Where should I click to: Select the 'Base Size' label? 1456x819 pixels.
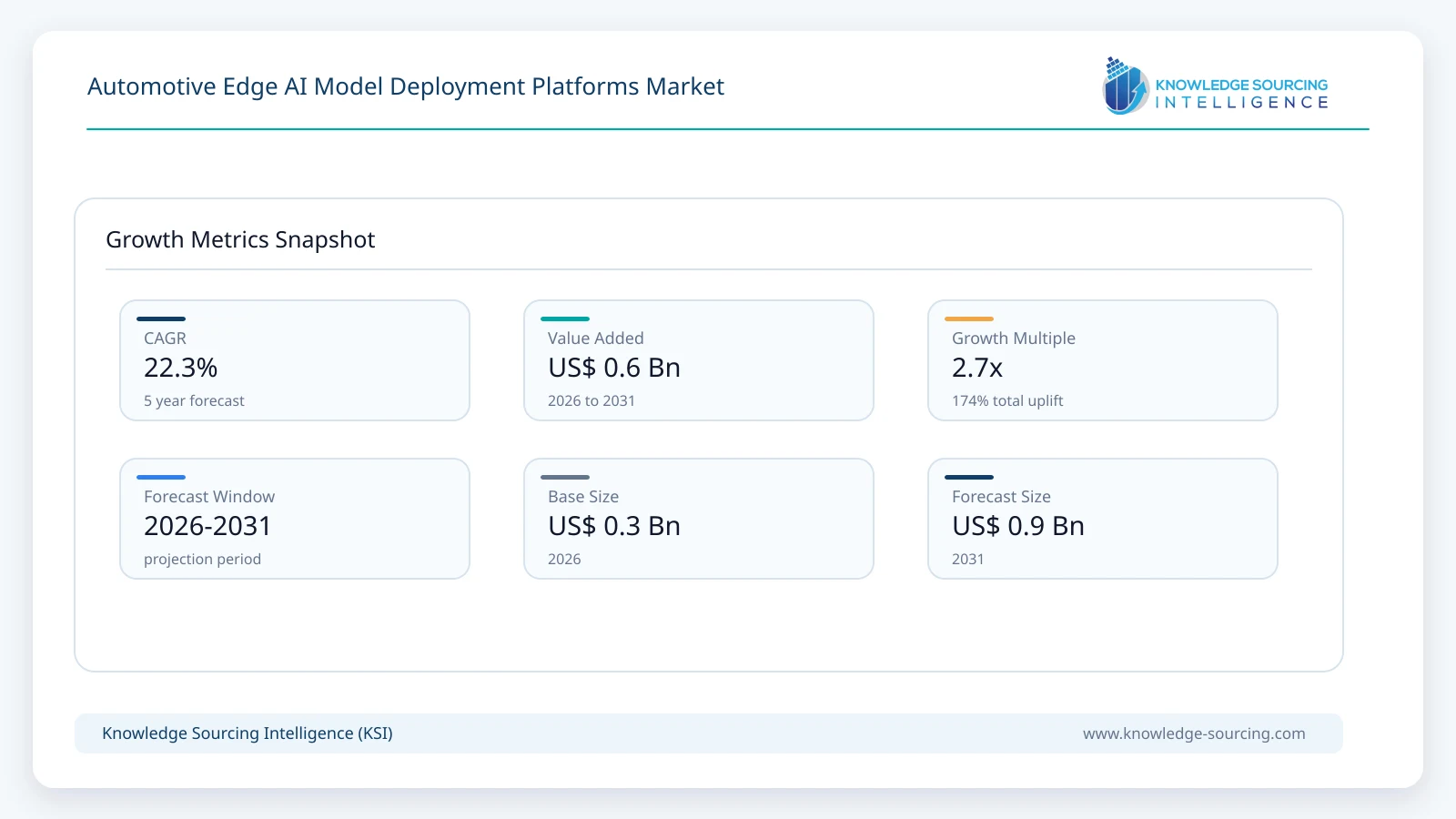tap(583, 497)
